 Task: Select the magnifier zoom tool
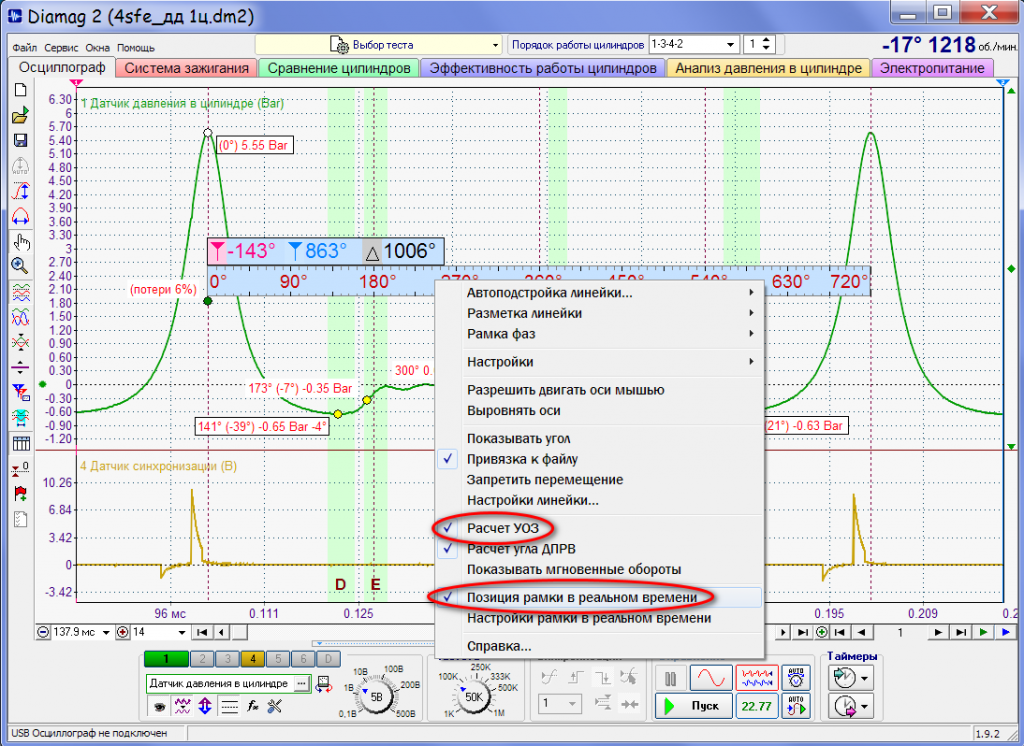(21, 266)
